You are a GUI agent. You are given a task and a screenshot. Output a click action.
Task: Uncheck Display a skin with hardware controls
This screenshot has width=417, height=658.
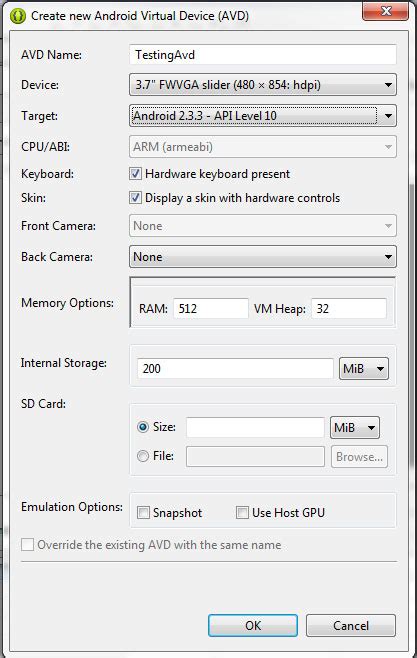pyautogui.click(x=135, y=198)
